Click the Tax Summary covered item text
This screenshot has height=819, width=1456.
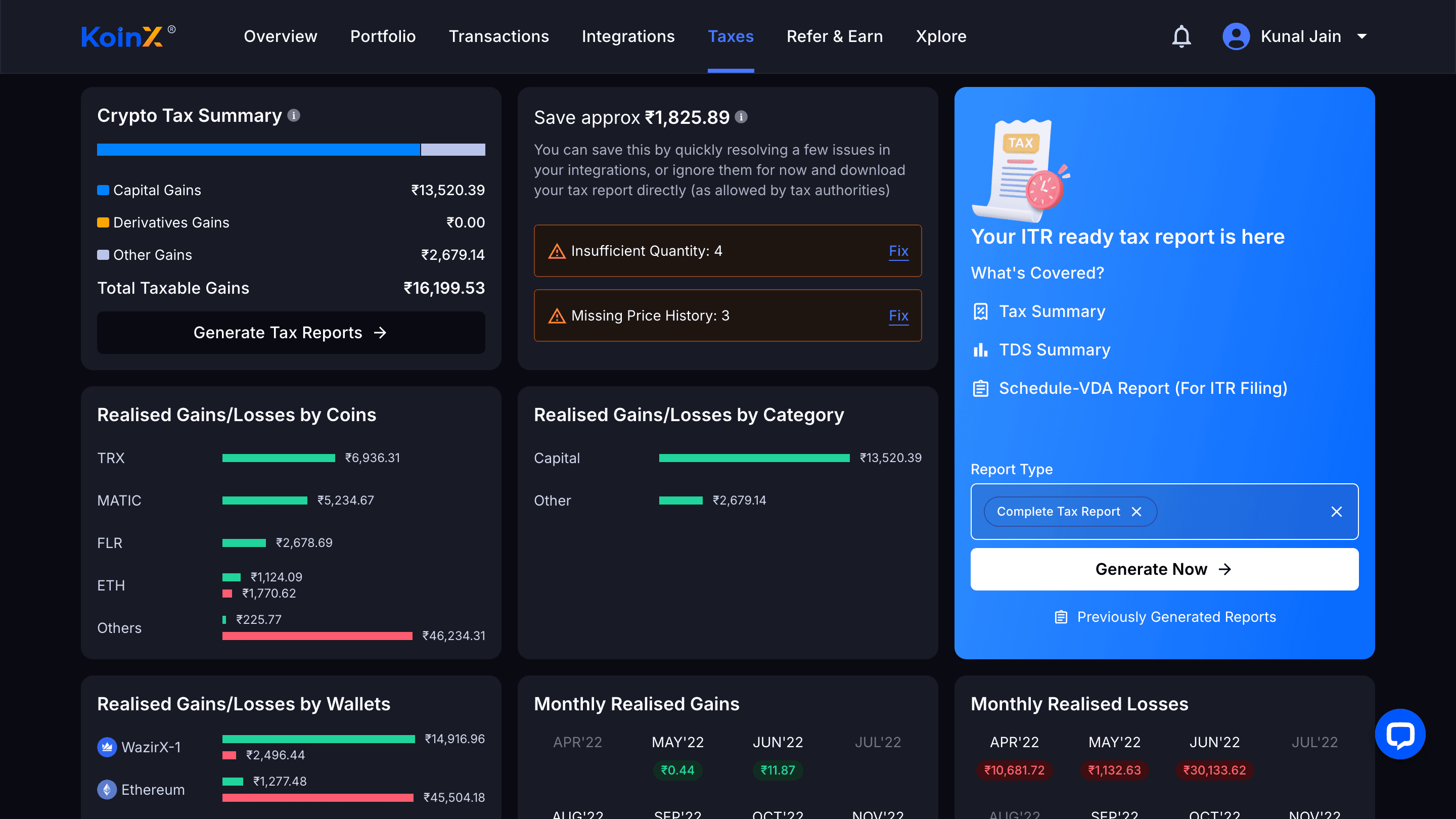1052,311
